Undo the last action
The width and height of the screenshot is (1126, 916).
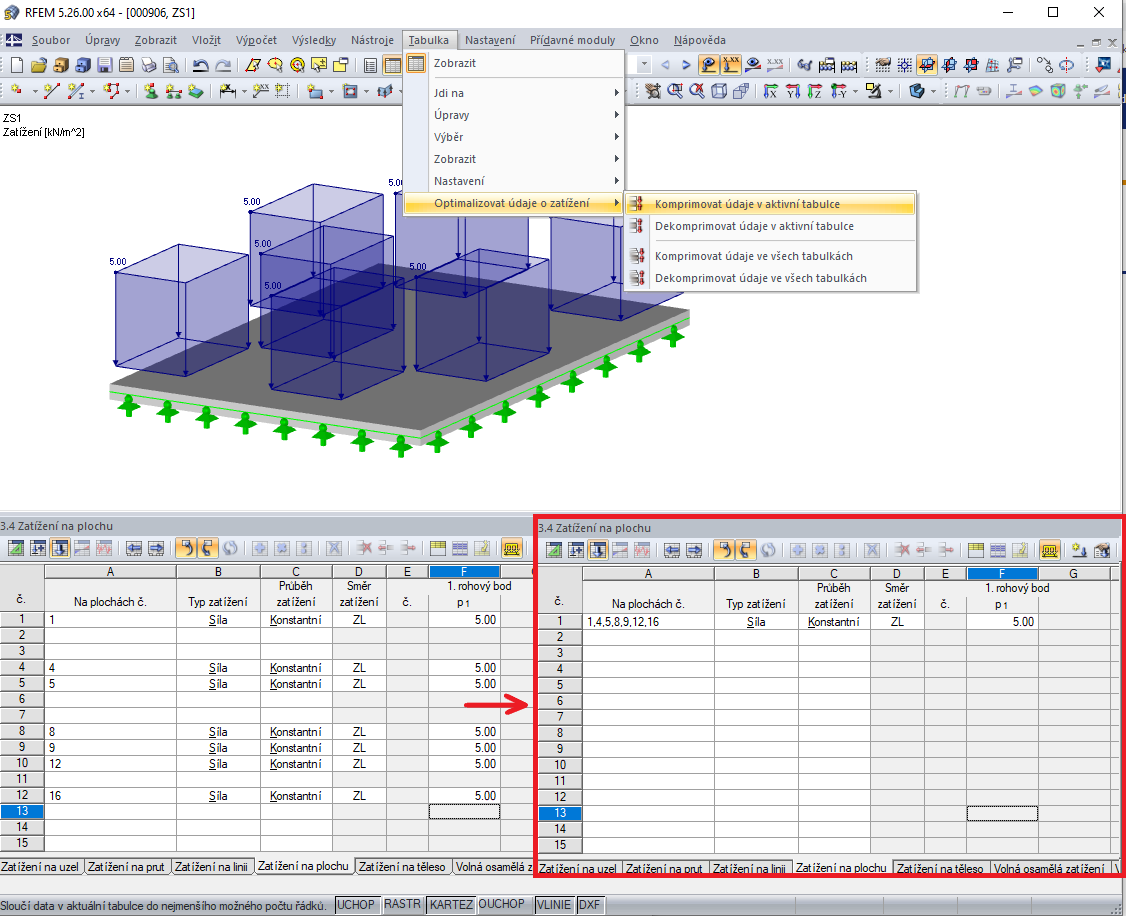(201, 65)
